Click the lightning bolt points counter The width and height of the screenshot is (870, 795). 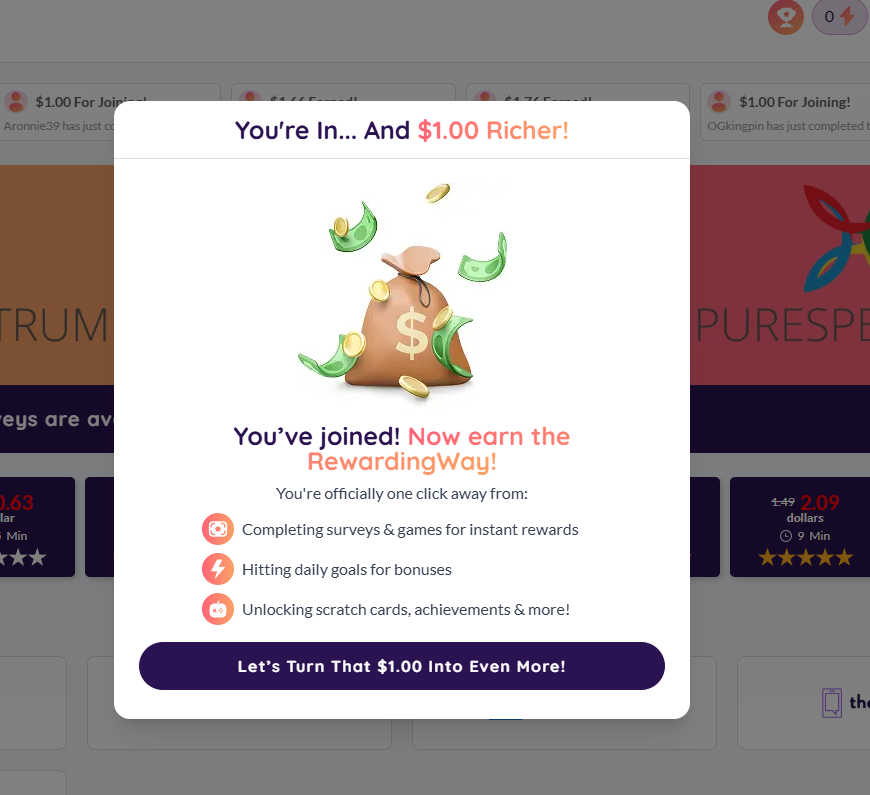839,16
